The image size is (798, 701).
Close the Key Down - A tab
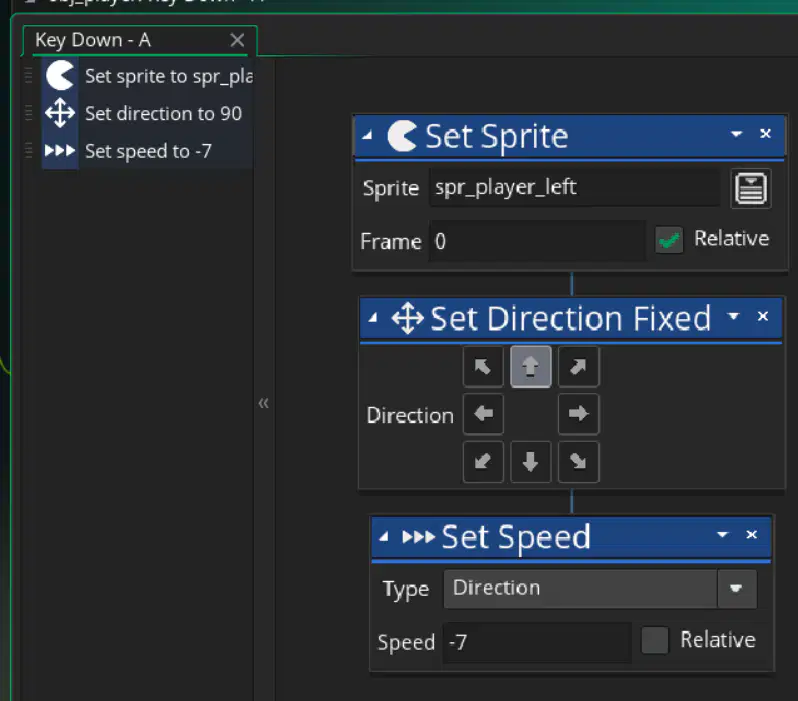[237, 40]
